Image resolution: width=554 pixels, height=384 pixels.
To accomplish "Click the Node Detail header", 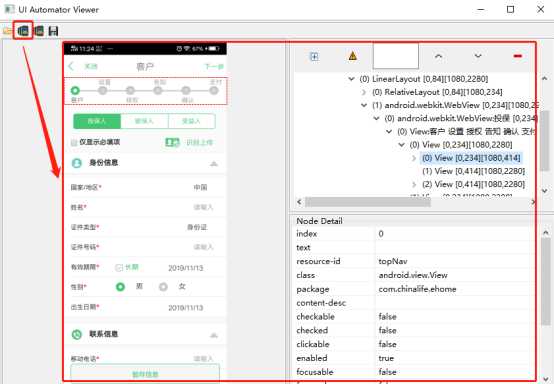I will pyautogui.click(x=319, y=221).
